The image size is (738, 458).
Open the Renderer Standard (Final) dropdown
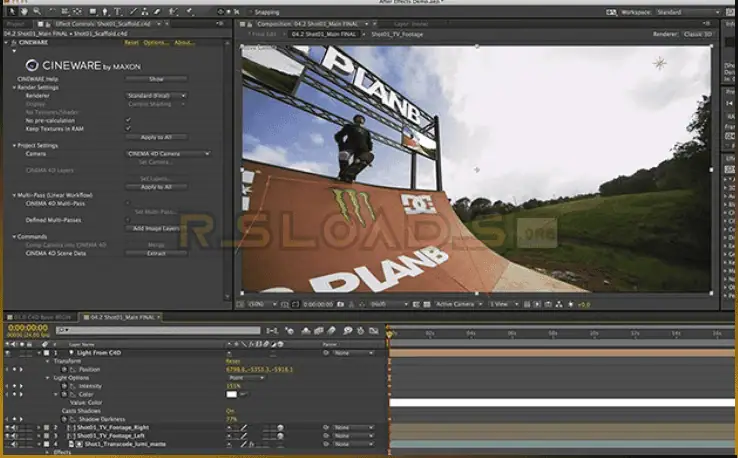point(156,96)
